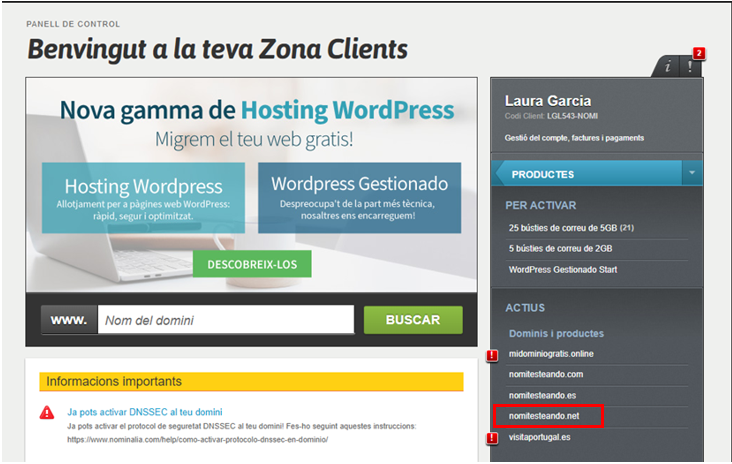732x464 pixels.
Task: Select Hosting Wordpress banner tile
Action: [x=143, y=197]
